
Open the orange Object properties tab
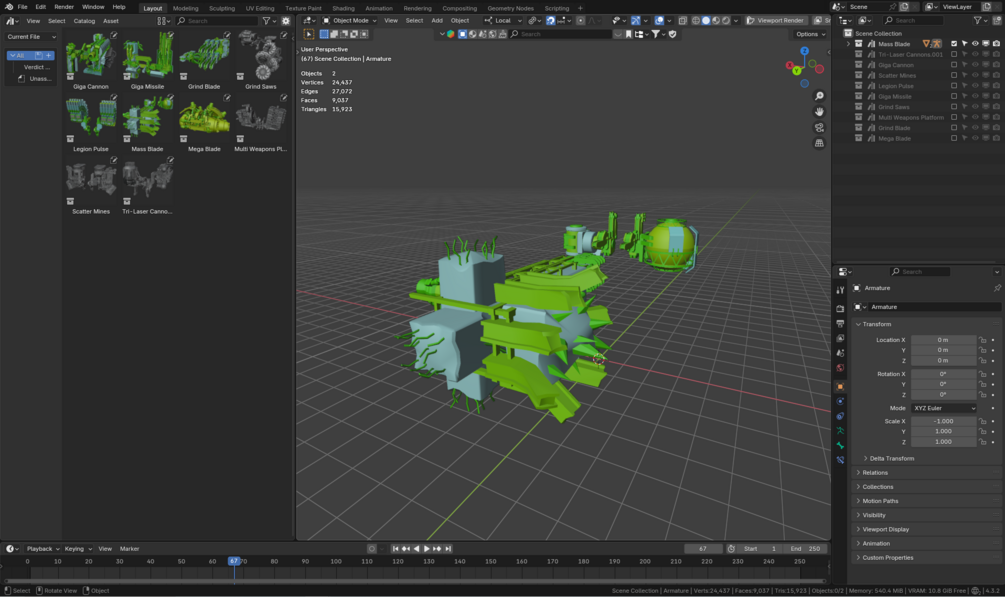[x=840, y=386]
